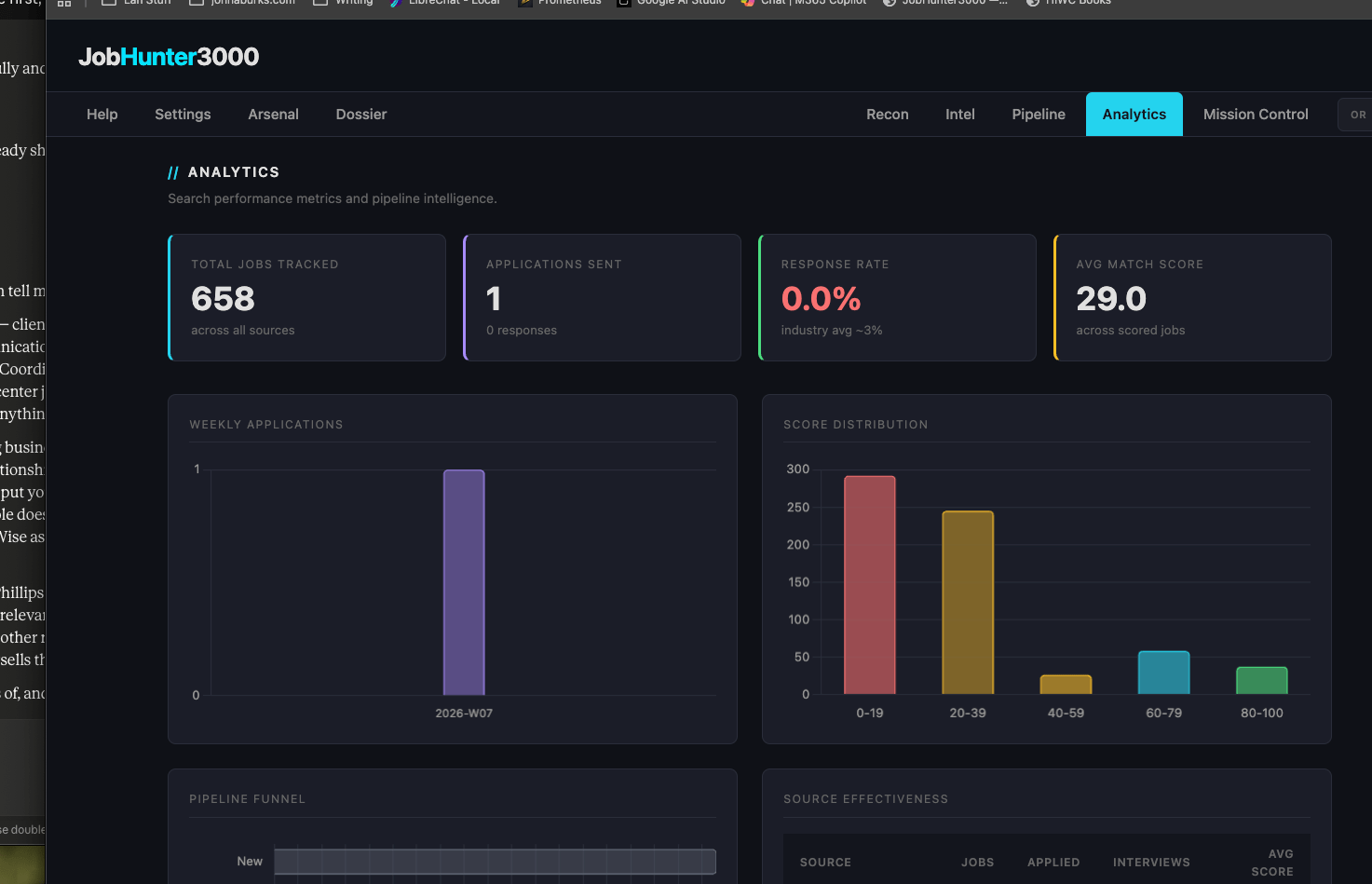Switch to the Mission Control tab
Viewport: 1372px width, 884px height.
[x=1256, y=114]
